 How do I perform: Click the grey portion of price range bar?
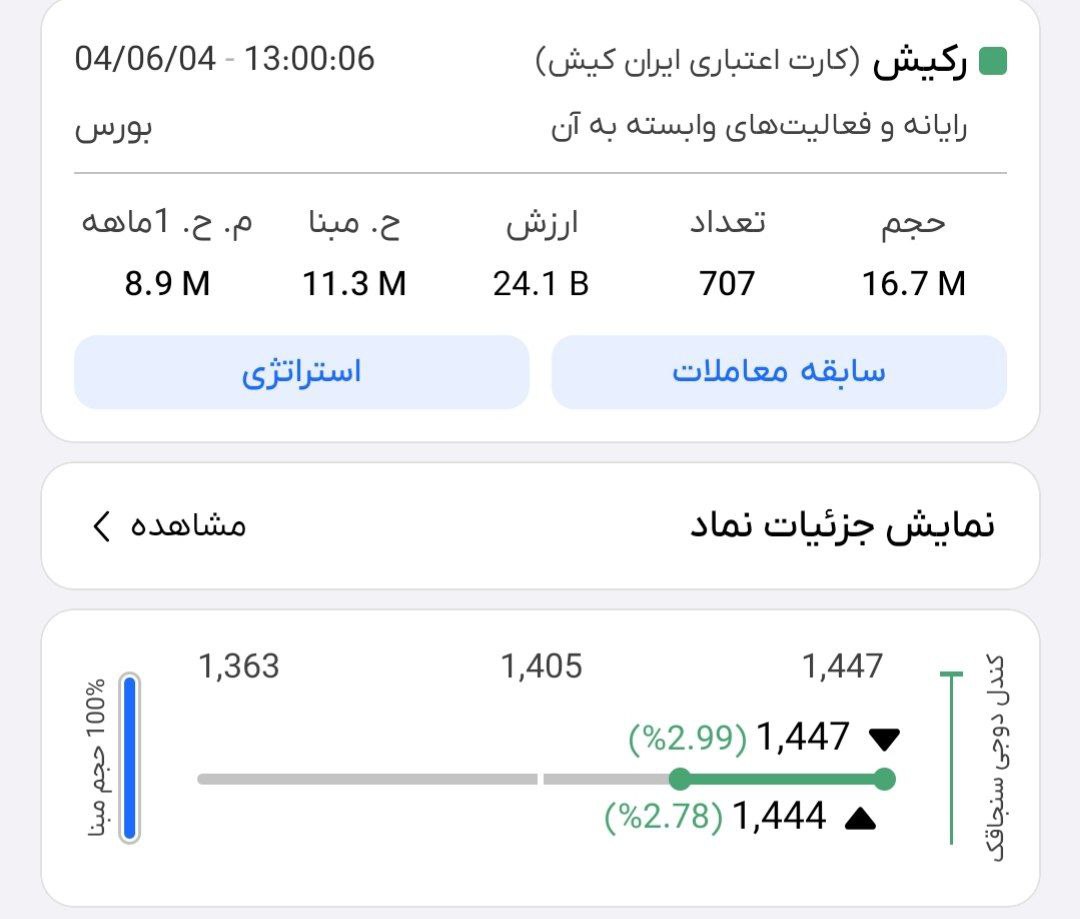400,779
